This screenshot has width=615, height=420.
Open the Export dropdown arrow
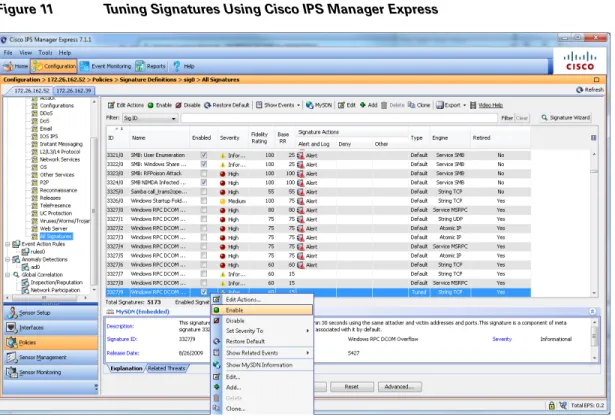tap(465, 105)
